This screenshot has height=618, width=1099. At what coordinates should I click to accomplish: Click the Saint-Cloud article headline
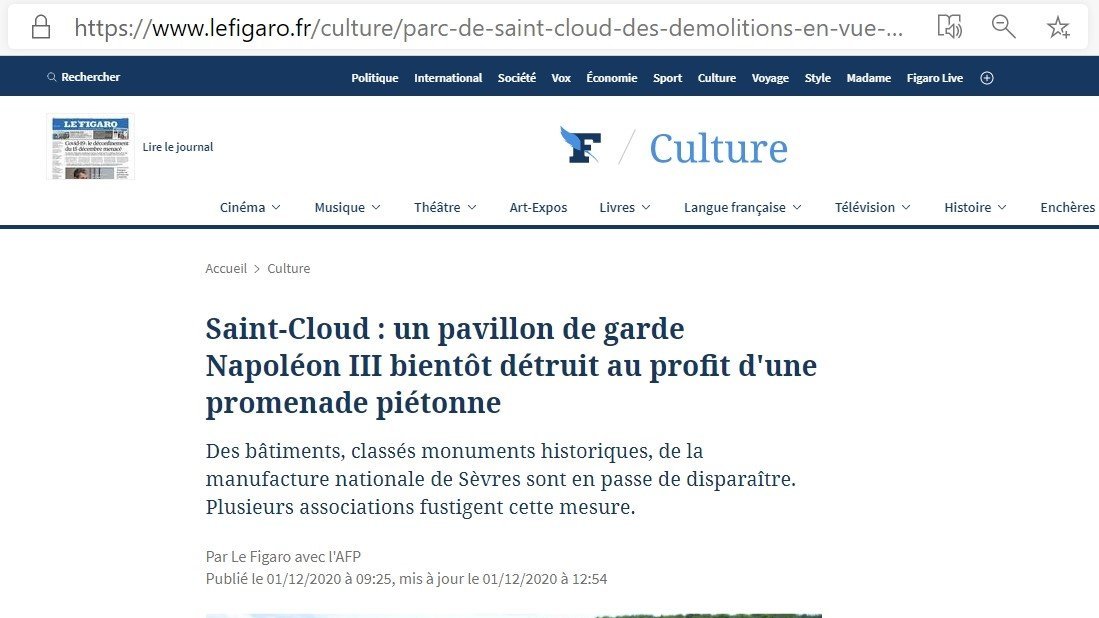pos(511,365)
